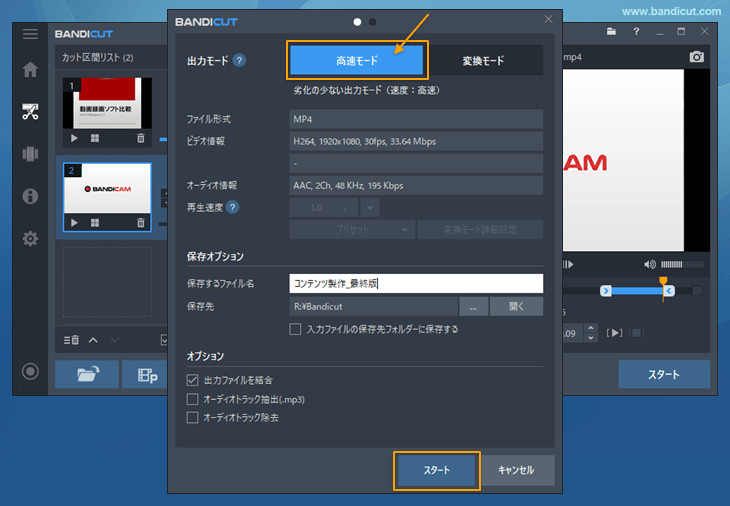Click the orange playhead on timeline
The image size is (730, 506).
[663, 280]
